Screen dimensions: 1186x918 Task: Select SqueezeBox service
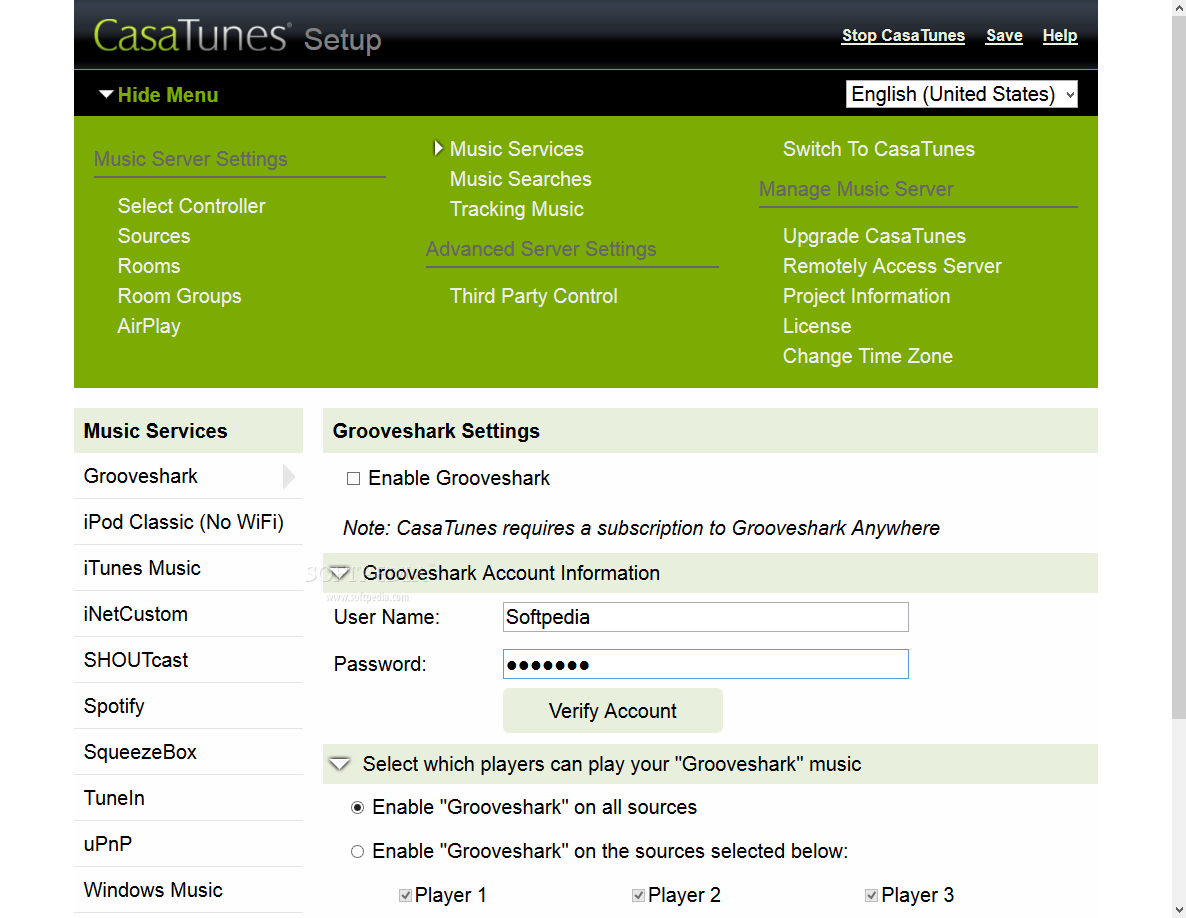[188, 752]
